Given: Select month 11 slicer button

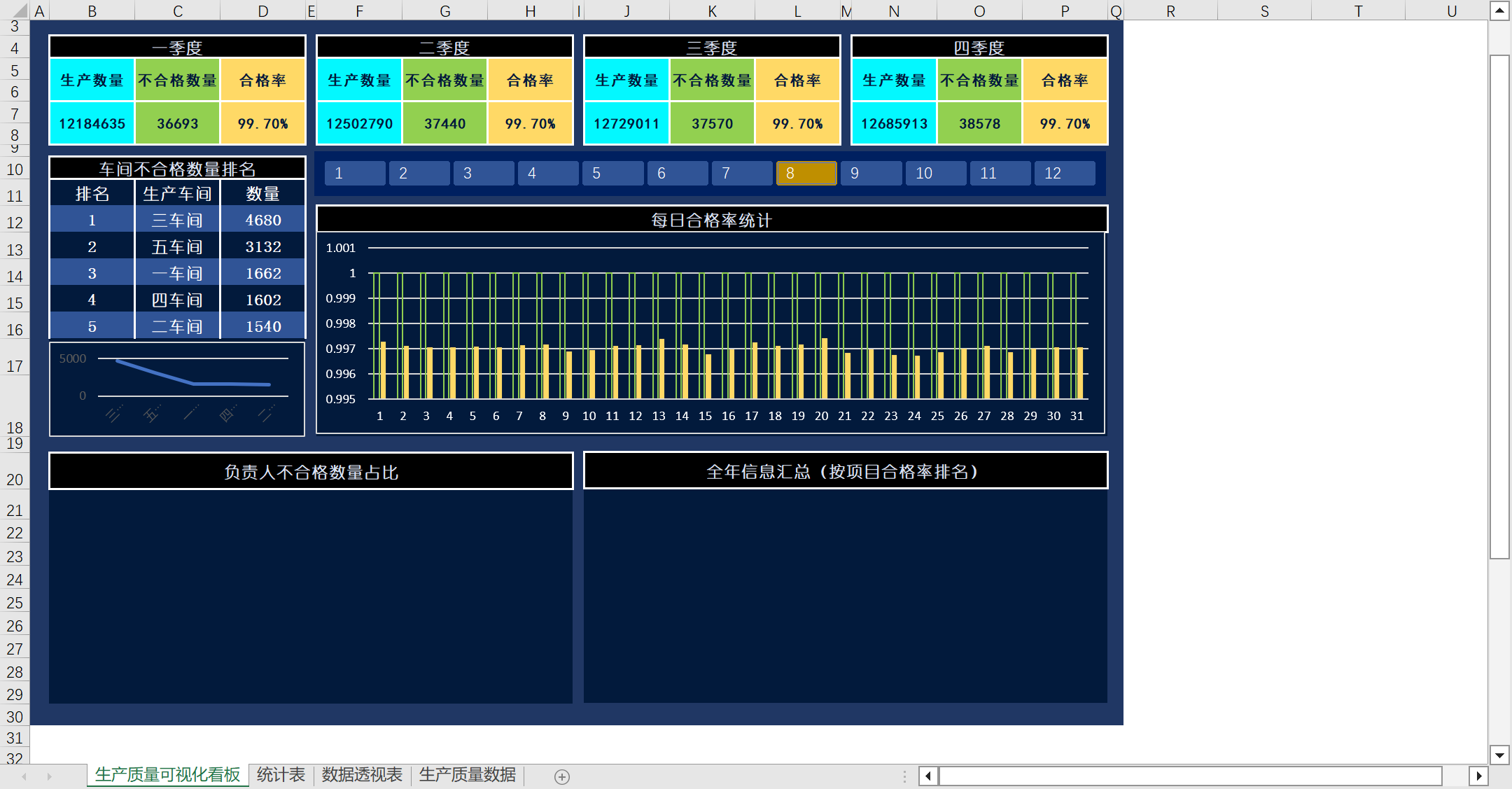Looking at the screenshot, I should [1000, 173].
